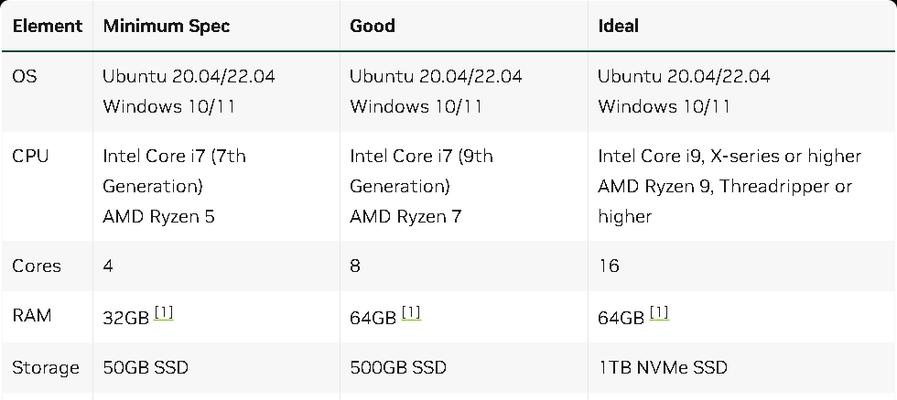Image resolution: width=897 pixels, height=400 pixels.
Task: Click Intel Core i7 (7th Generation) text
Action: click(x=174, y=171)
